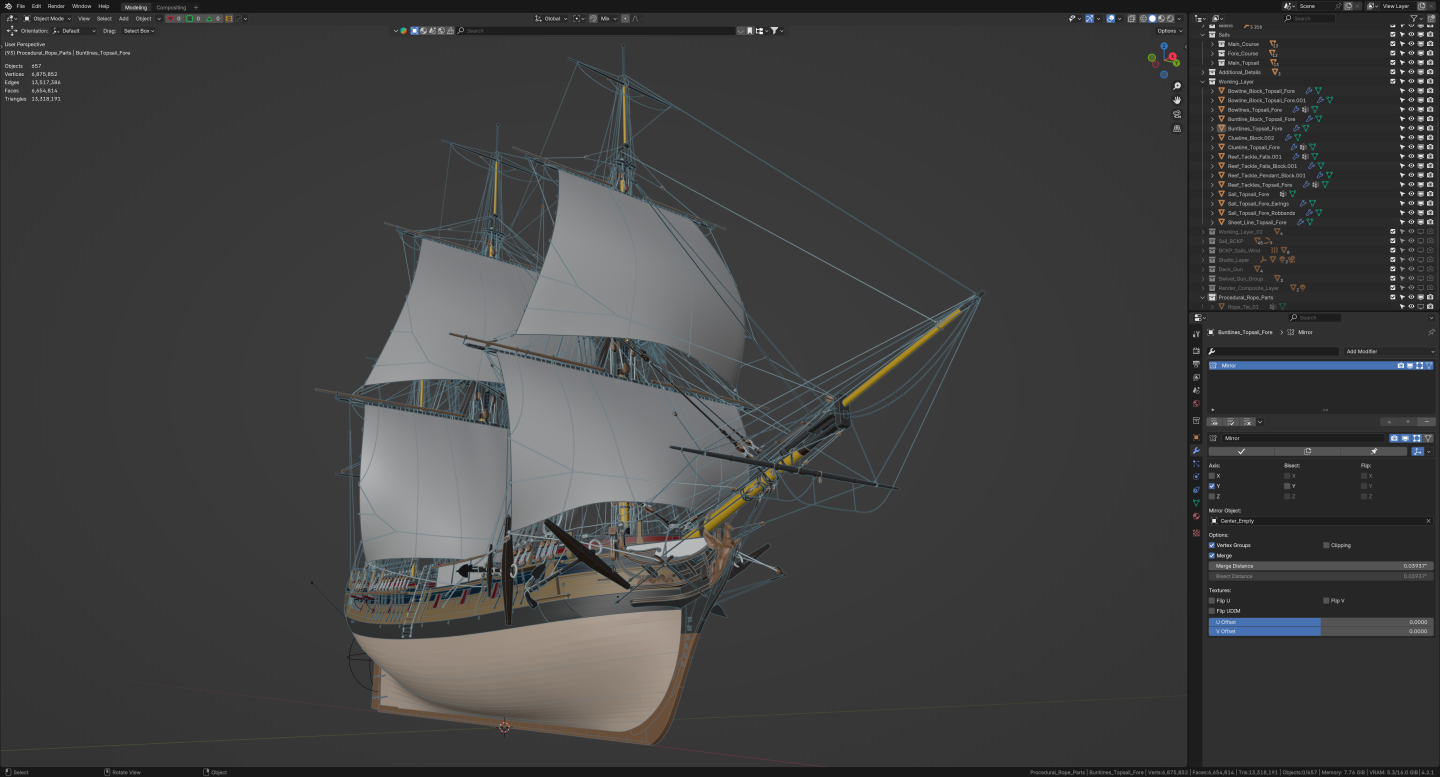Viewport: 1440px width, 777px height.
Task: Select Clueline_Topsail_Fore in outliner
Action: [x=1254, y=147]
